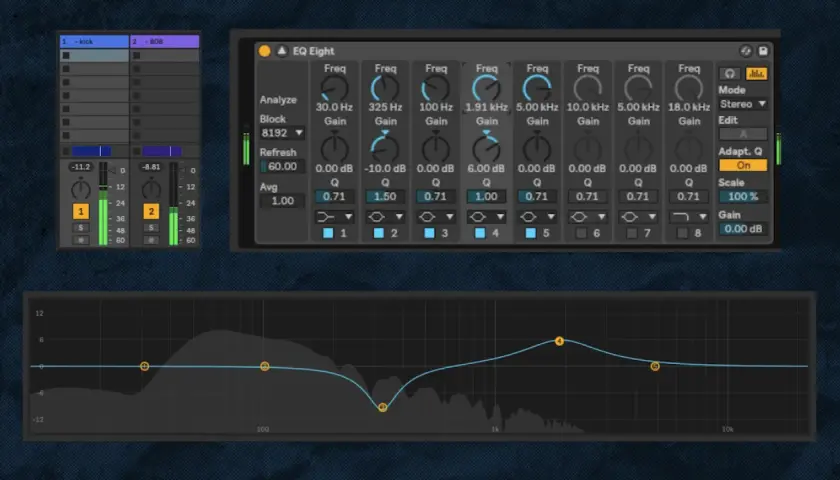The height and width of the screenshot is (480, 840).
Task: Select the 808 track header
Action: [165, 41]
